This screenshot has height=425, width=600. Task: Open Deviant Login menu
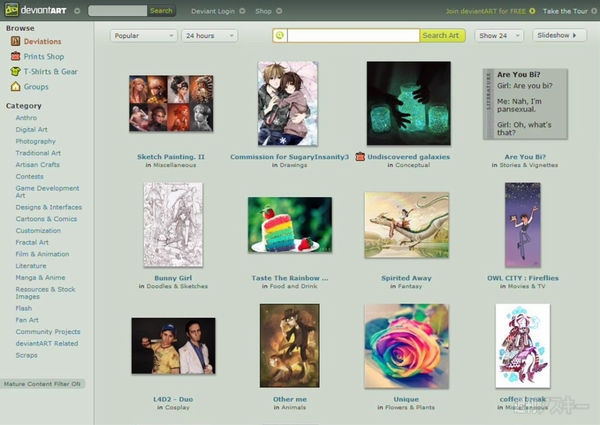(213, 11)
